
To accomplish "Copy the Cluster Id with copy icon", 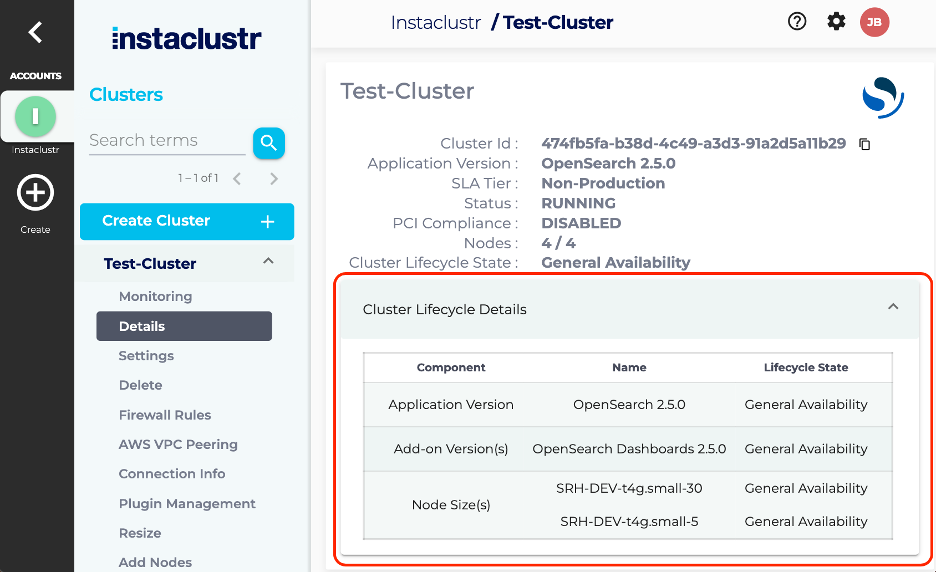I will pyautogui.click(x=864, y=144).
